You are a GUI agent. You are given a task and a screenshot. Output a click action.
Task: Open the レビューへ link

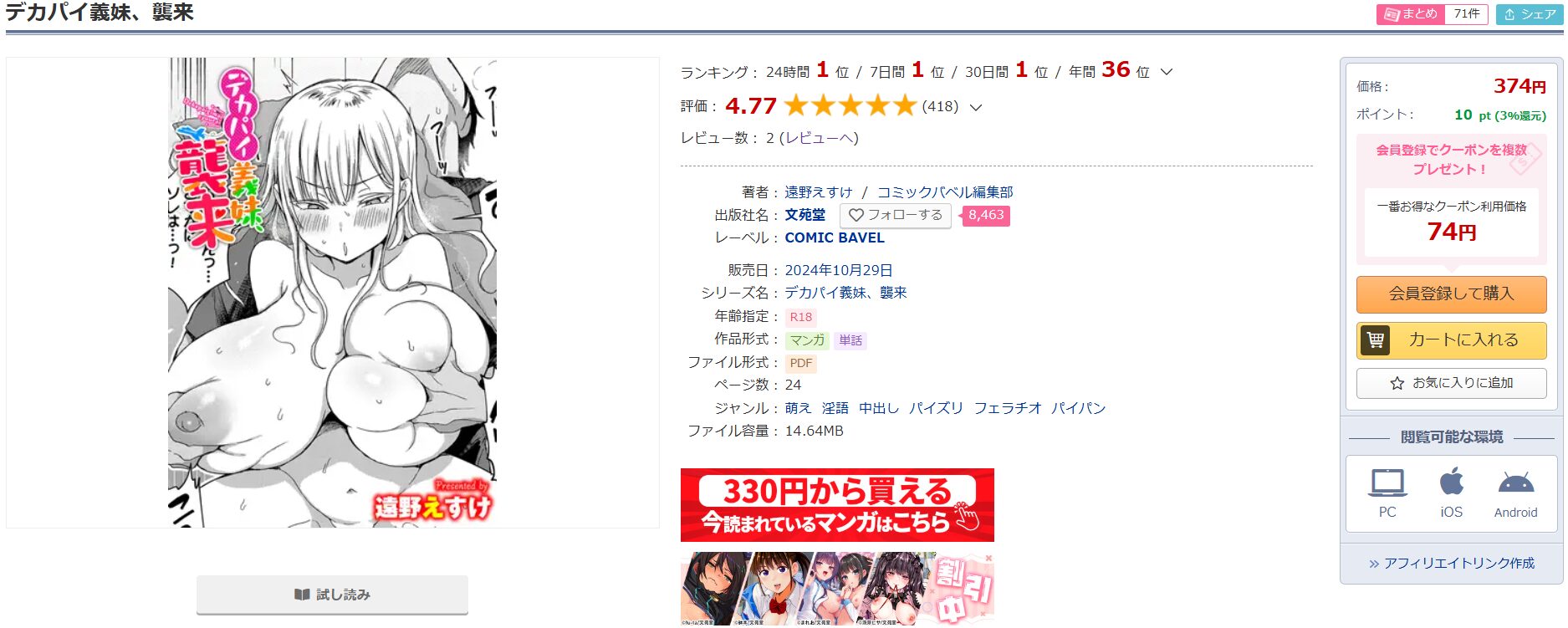pyautogui.click(x=818, y=138)
